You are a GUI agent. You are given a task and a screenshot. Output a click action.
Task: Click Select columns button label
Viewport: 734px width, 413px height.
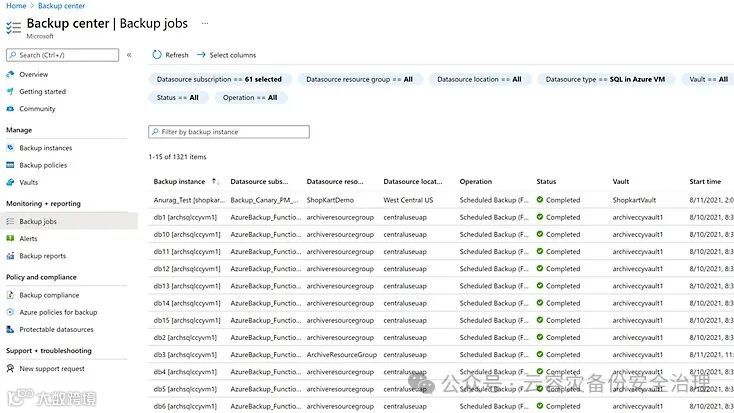[233, 55]
